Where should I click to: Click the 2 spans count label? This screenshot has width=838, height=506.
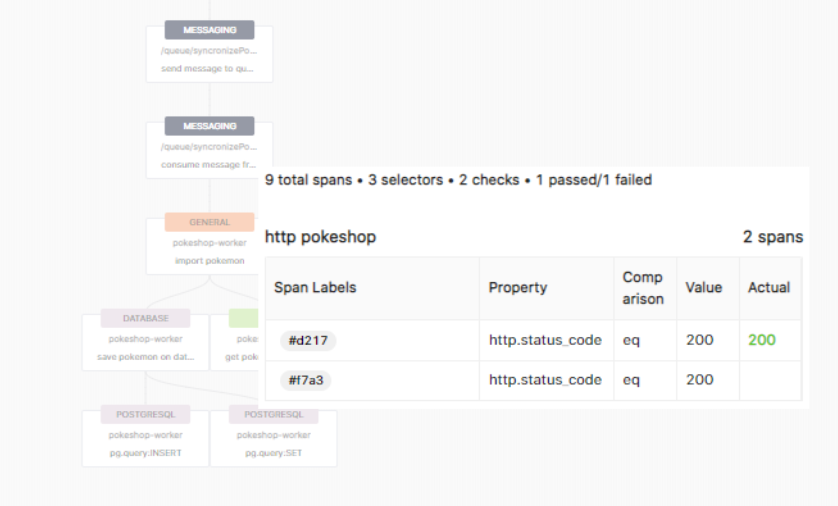pos(773,237)
